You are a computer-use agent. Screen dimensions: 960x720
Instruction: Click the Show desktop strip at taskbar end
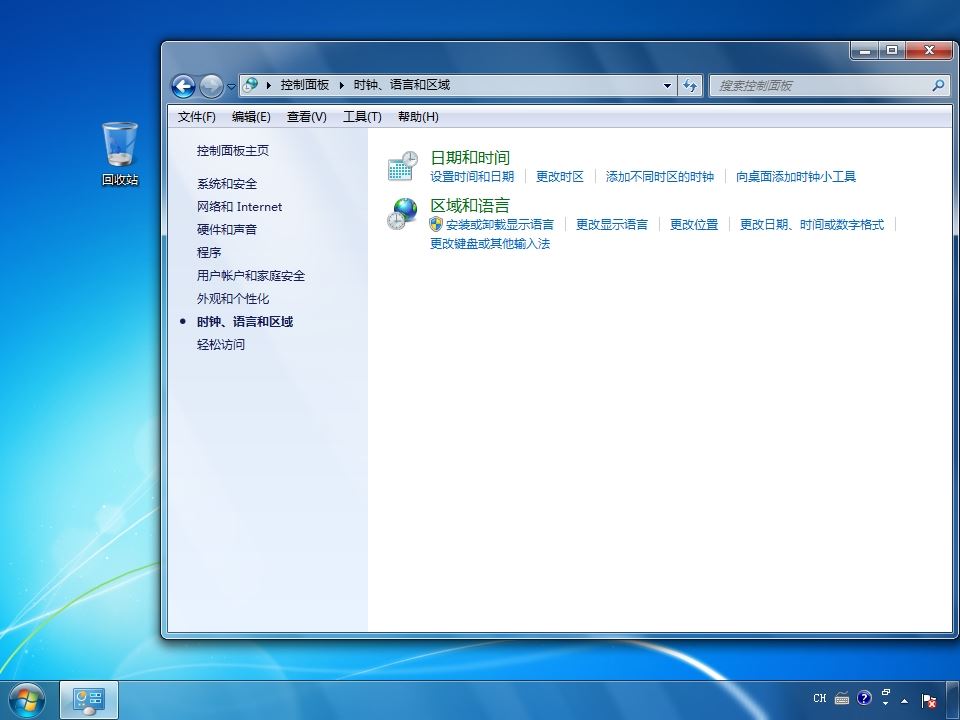coord(953,700)
